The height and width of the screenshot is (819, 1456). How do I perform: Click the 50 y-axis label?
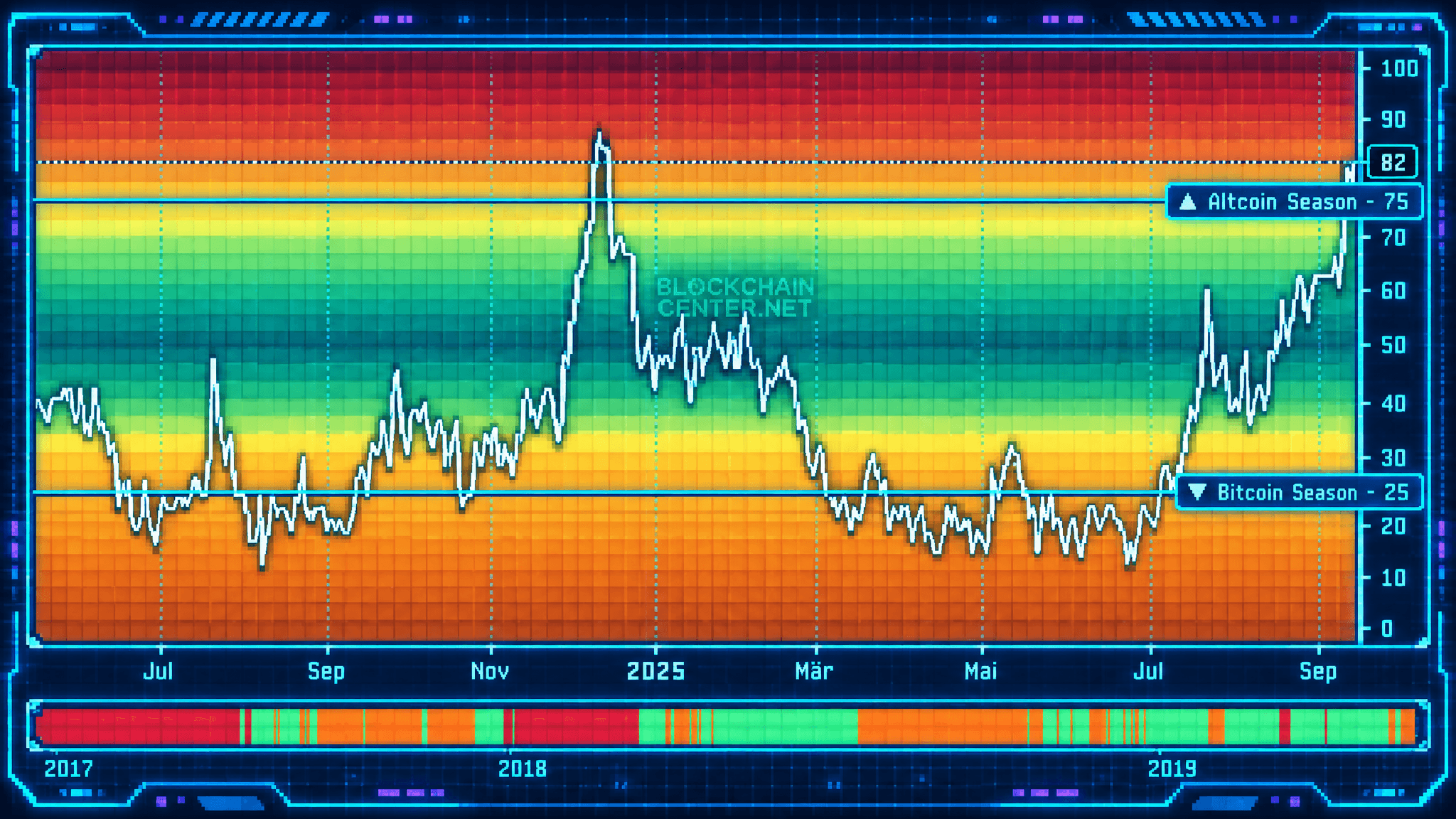[1393, 346]
